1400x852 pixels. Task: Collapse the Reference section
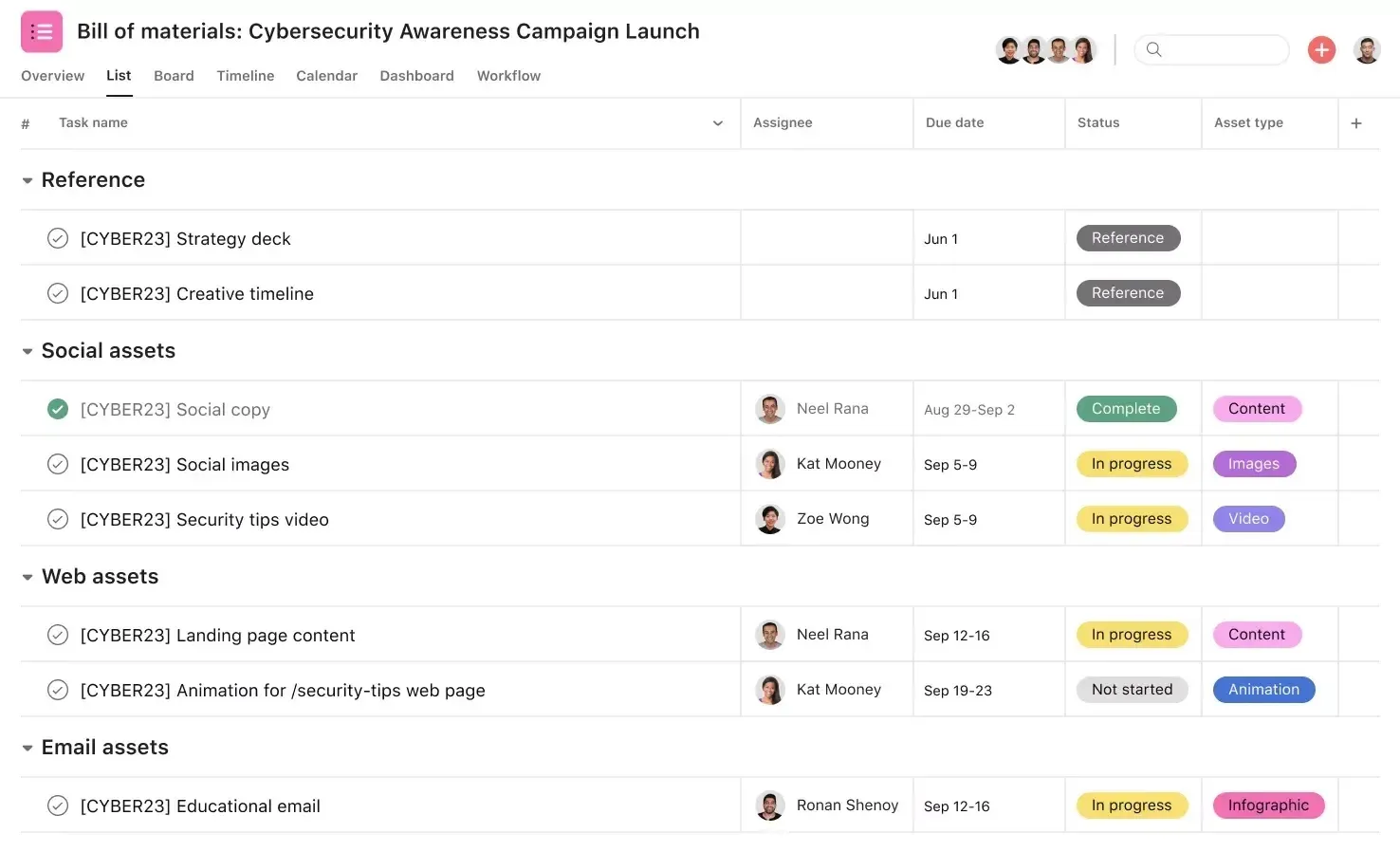click(x=28, y=180)
